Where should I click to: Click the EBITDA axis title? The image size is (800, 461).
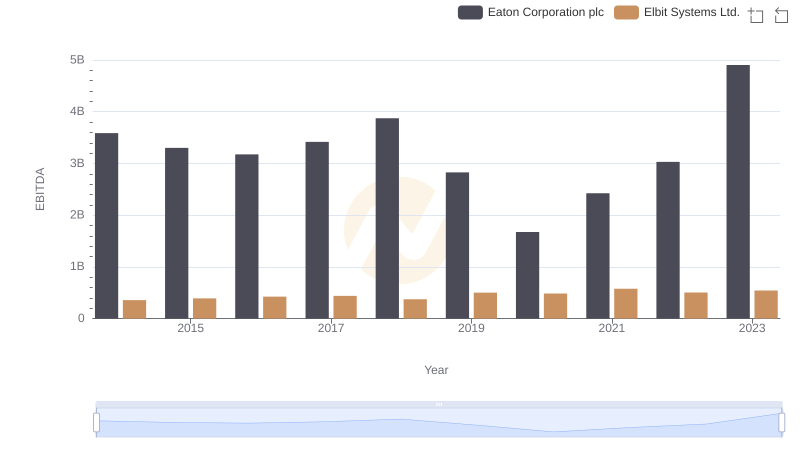40,189
